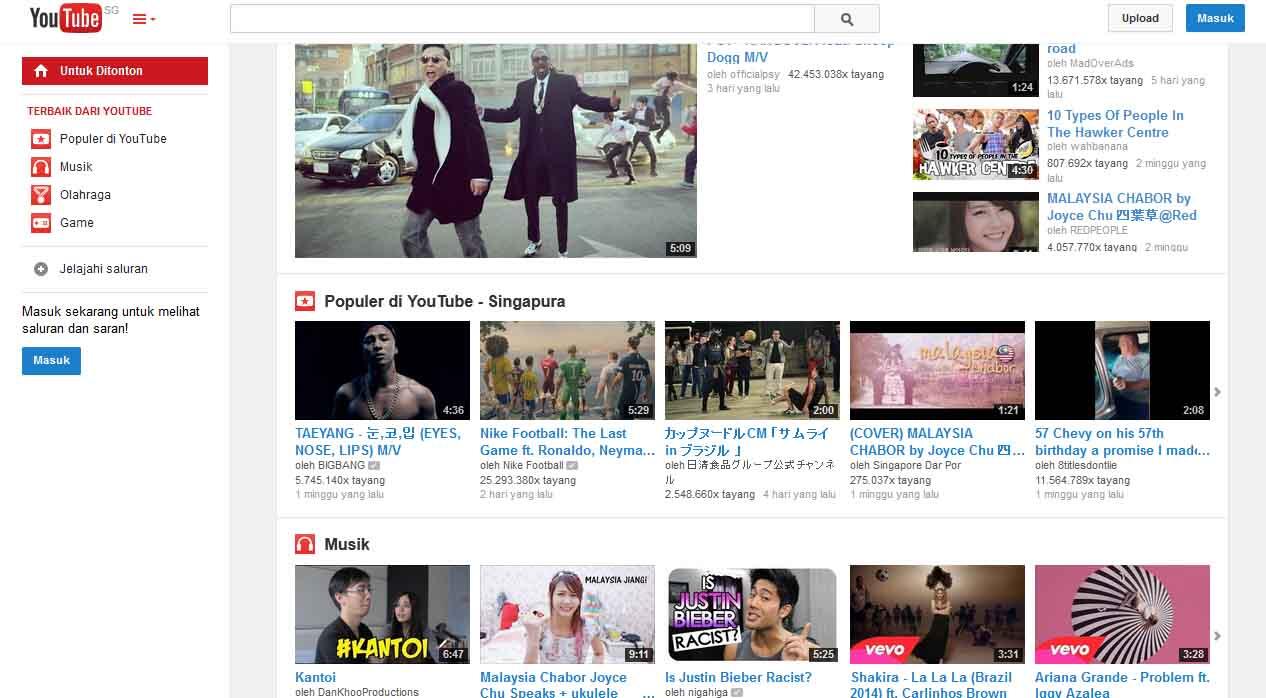
Task: Play Shakira La La La thumbnail
Action: (937, 614)
